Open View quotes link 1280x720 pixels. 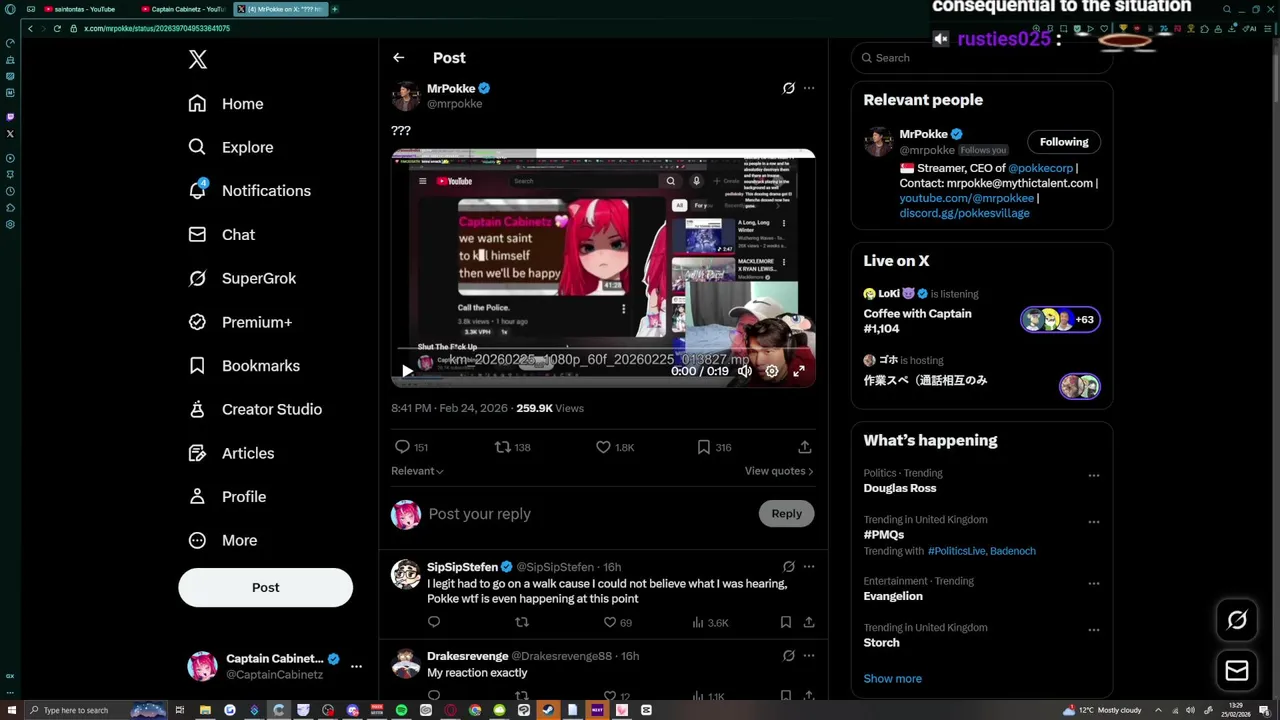[x=779, y=471]
